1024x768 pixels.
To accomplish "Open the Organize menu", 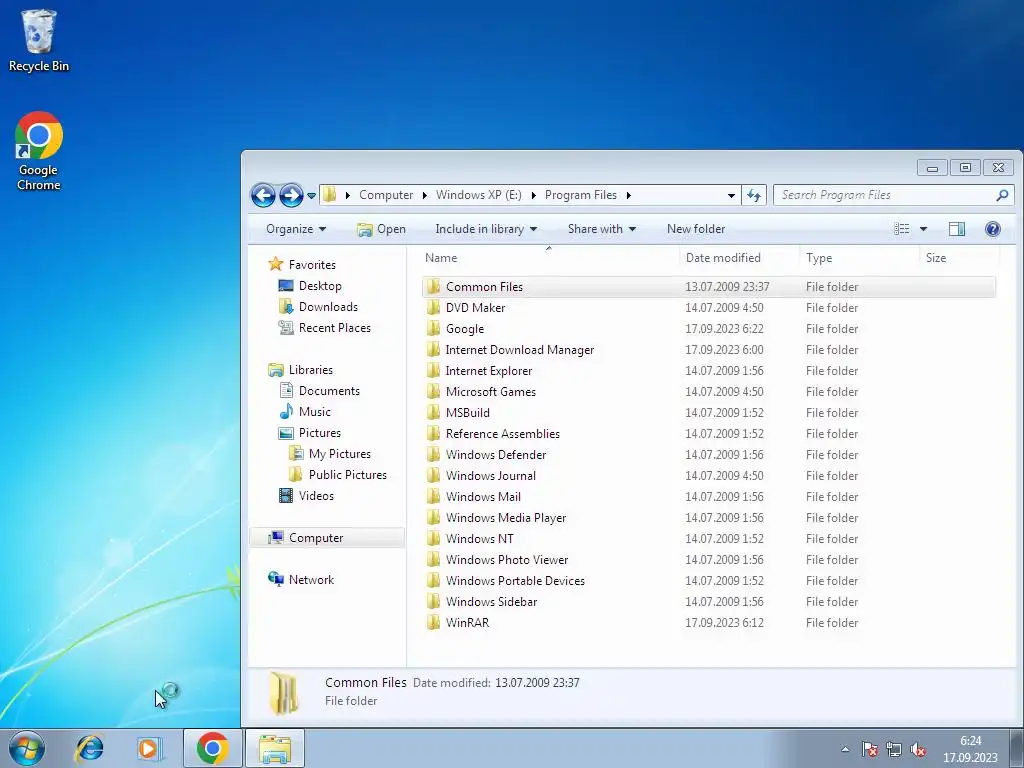I will (x=296, y=229).
